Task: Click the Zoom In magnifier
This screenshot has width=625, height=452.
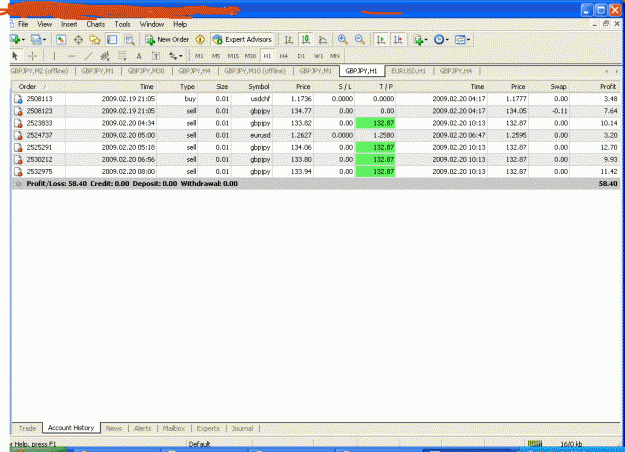Action: click(342, 39)
